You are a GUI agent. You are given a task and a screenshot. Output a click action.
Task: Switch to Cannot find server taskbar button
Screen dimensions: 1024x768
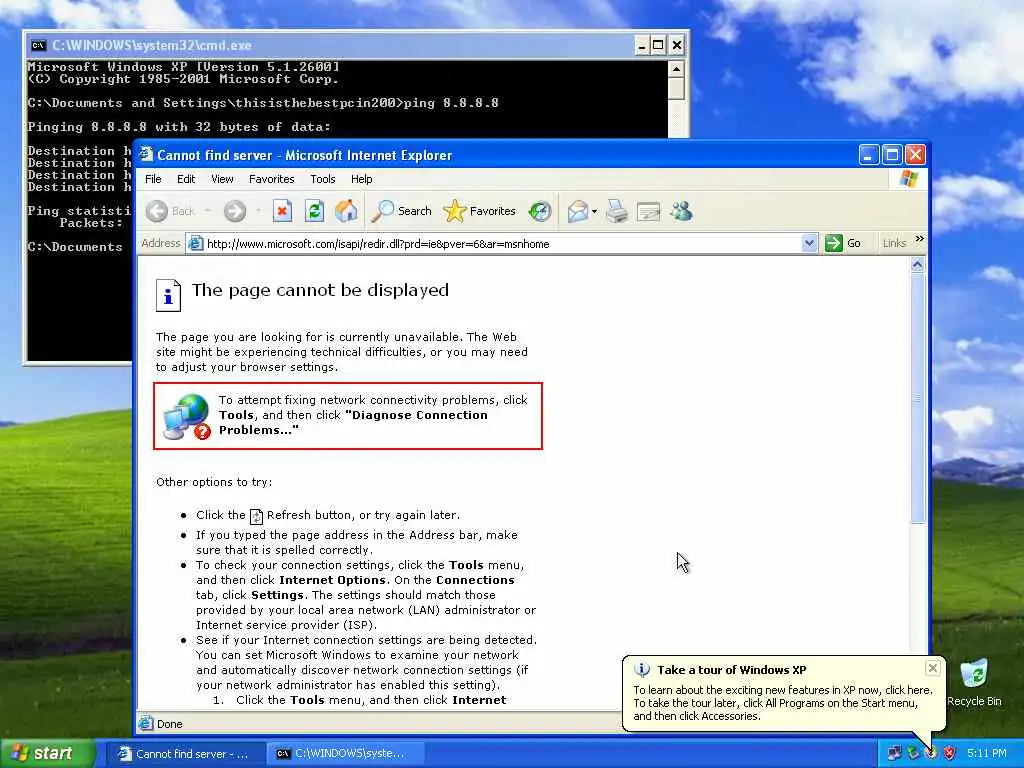point(185,754)
